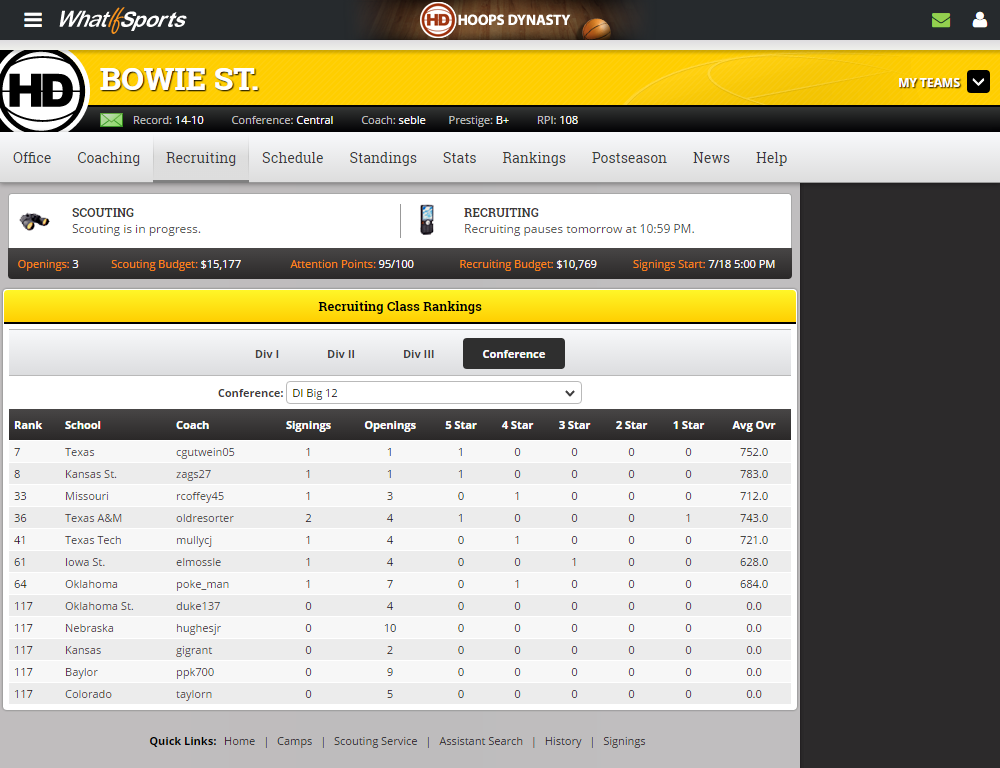The width and height of the screenshot is (1000, 768).
Task: Click Texas signings count link
Action: pyautogui.click(x=308, y=452)
